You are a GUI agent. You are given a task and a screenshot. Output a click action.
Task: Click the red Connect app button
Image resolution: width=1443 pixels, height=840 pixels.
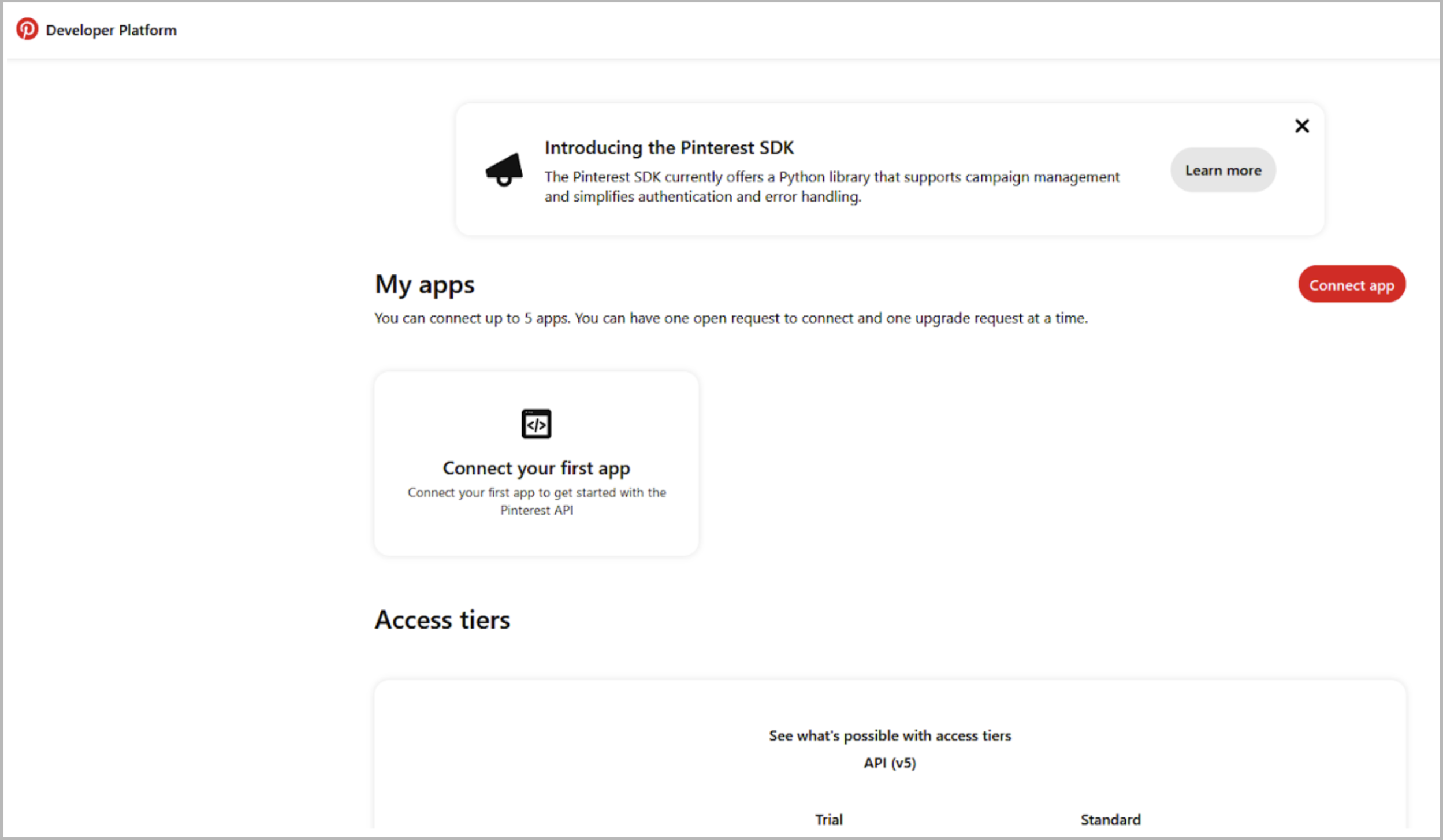pos(1351,285)
